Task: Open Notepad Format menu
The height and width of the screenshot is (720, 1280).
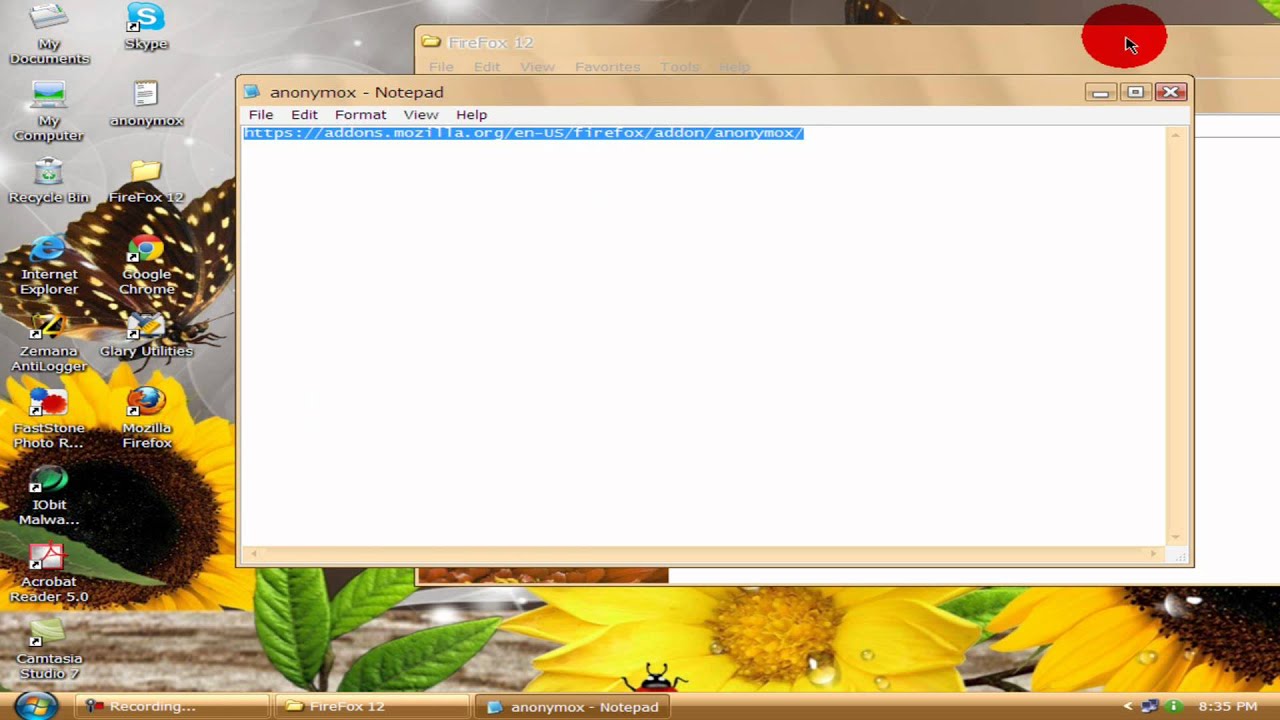Action: [360, 115]
